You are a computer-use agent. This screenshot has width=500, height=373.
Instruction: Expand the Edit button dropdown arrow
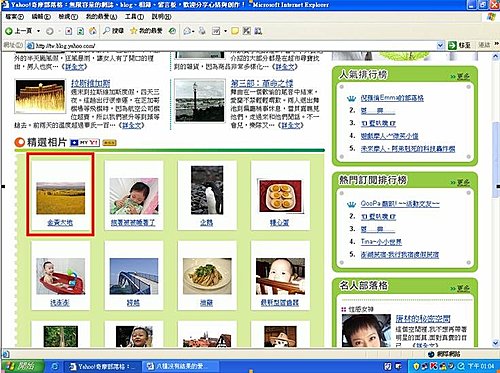pyautogui.click(x=225, y=31)
